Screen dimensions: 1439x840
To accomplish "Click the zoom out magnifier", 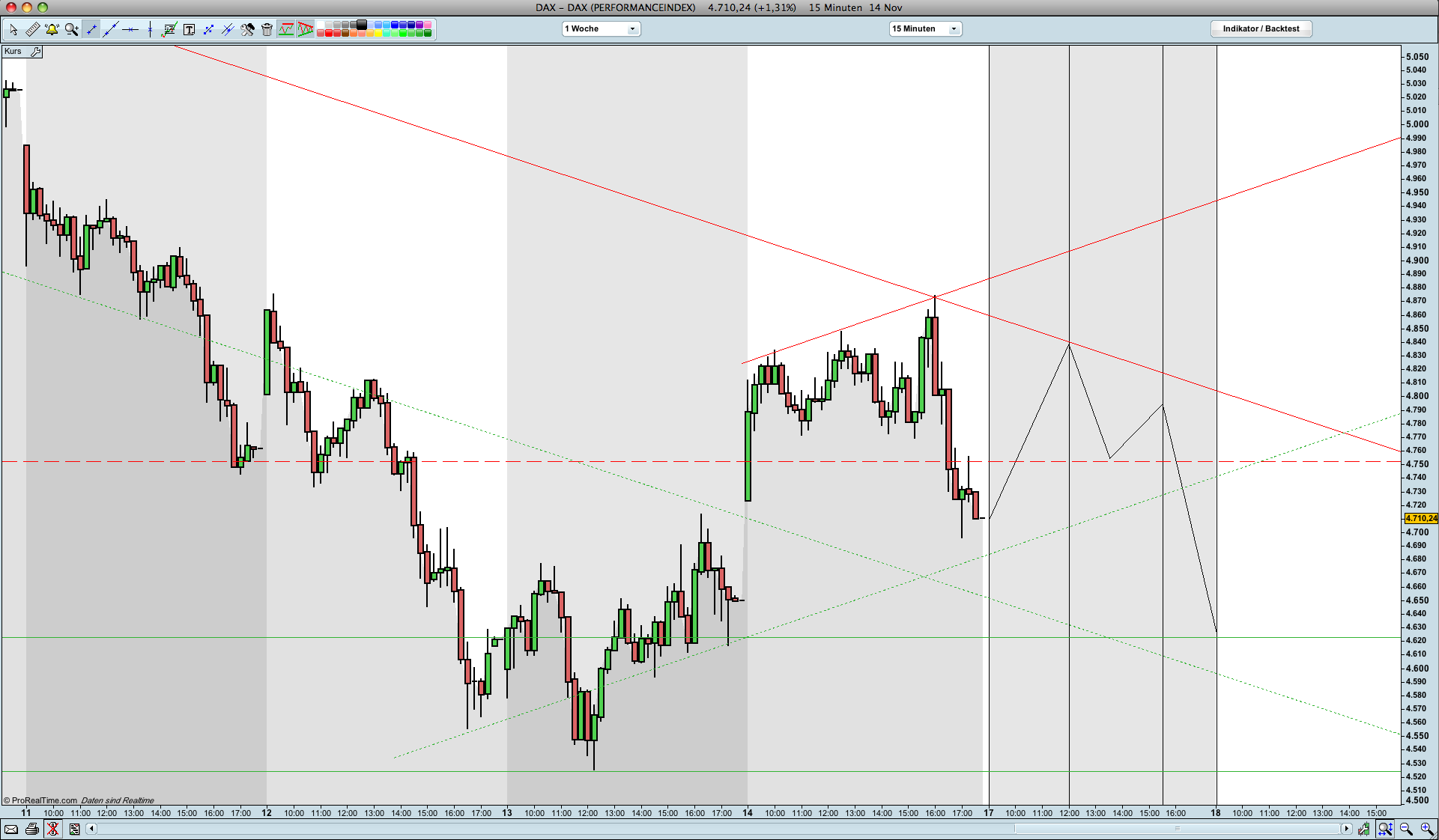I will coord(1405,828).
